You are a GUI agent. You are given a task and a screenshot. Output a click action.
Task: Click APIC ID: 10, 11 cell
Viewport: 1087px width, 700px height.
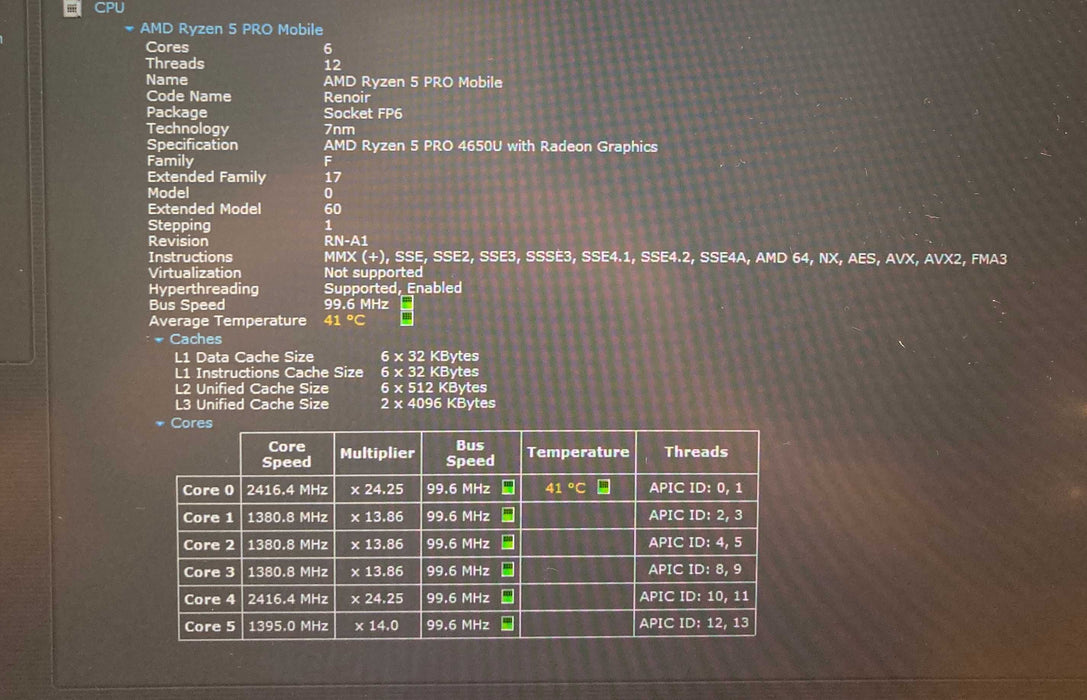(x=694, y=596)
